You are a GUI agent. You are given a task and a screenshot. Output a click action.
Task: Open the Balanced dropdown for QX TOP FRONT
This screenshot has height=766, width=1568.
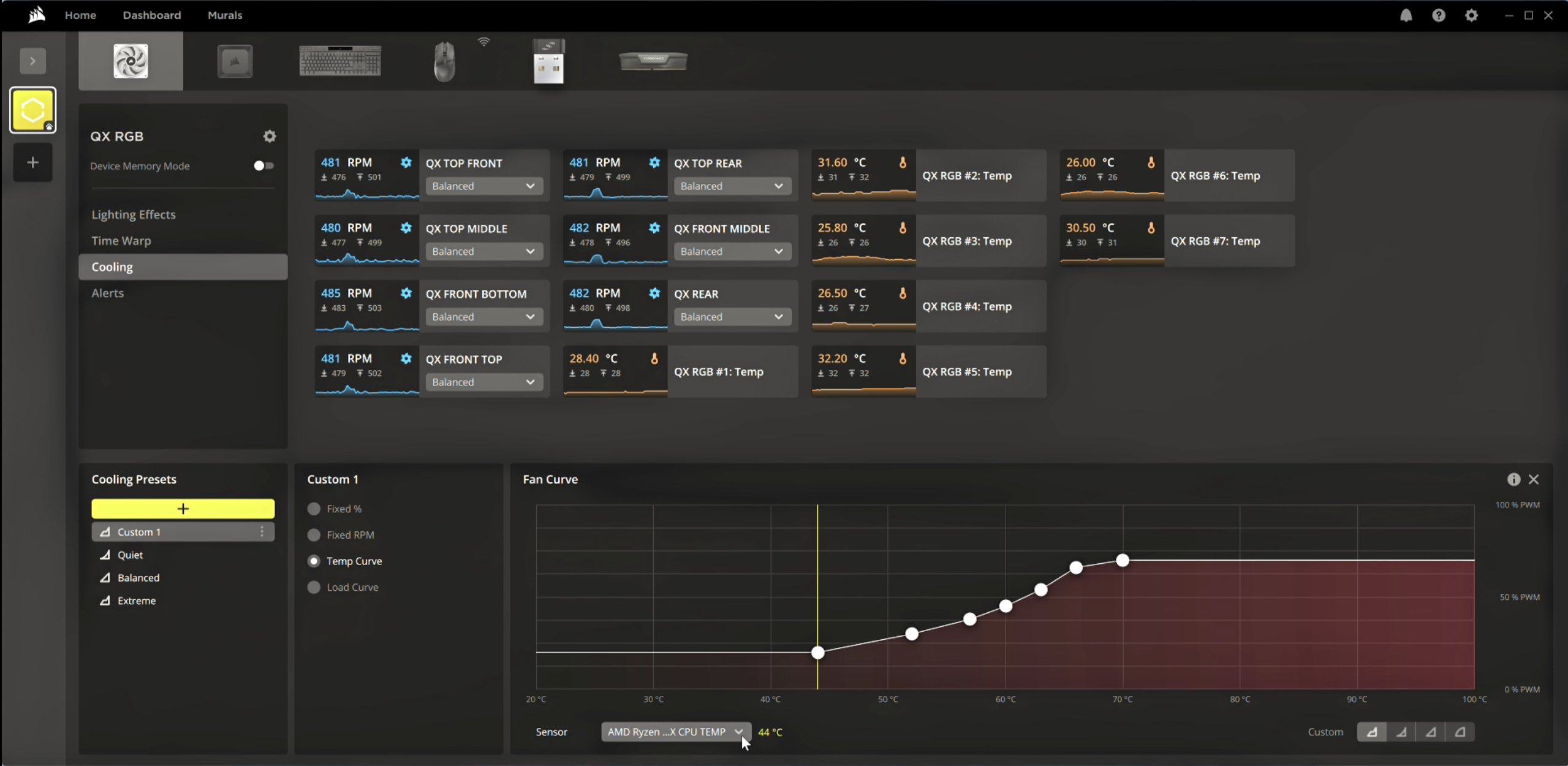tap(483, 186)
